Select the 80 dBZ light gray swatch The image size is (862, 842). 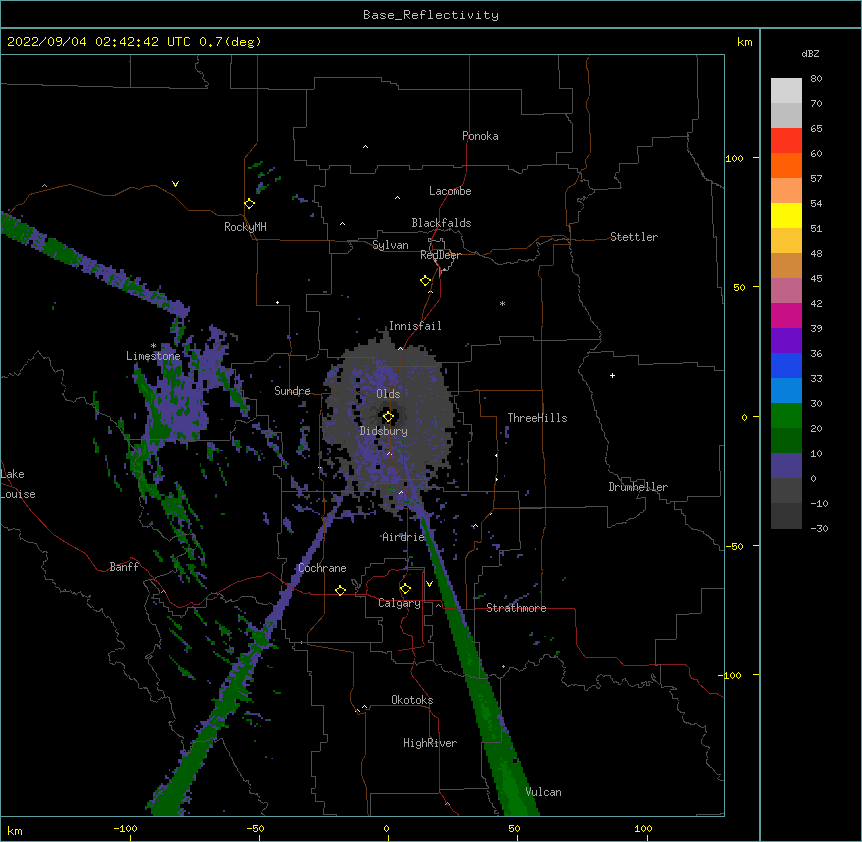pos(786,90)
